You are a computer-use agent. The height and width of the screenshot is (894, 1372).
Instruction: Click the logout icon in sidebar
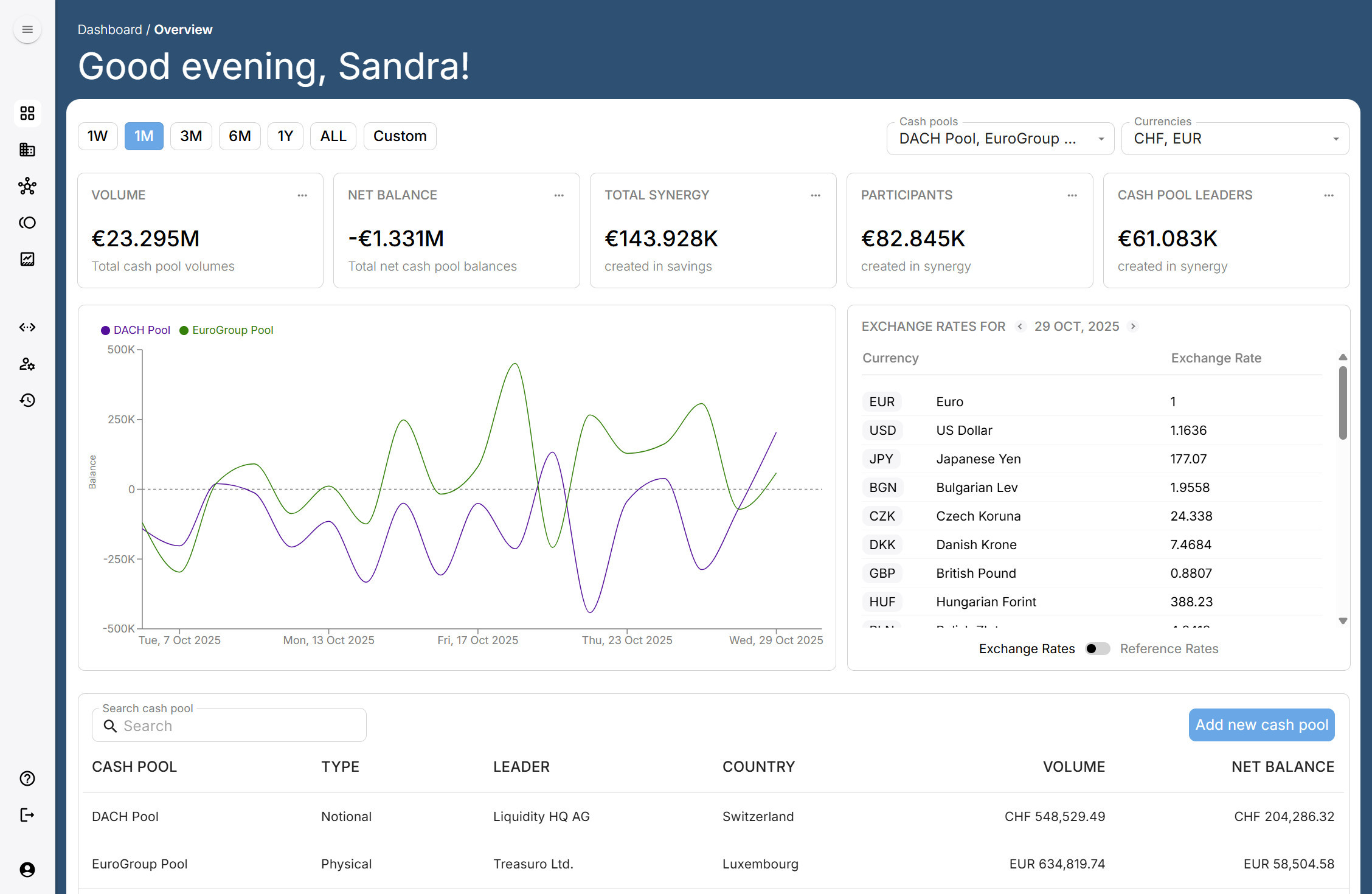(27, 815)
